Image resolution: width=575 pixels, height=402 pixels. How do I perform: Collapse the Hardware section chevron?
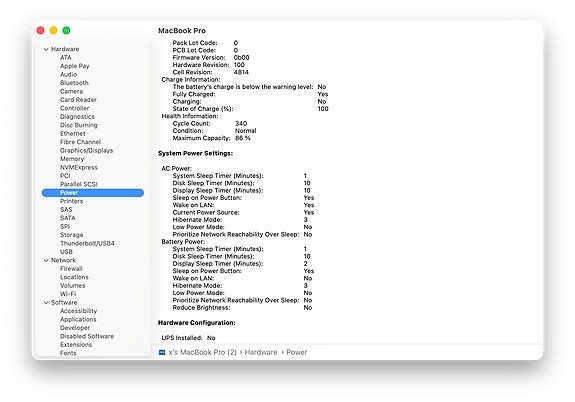pos(46,49)
